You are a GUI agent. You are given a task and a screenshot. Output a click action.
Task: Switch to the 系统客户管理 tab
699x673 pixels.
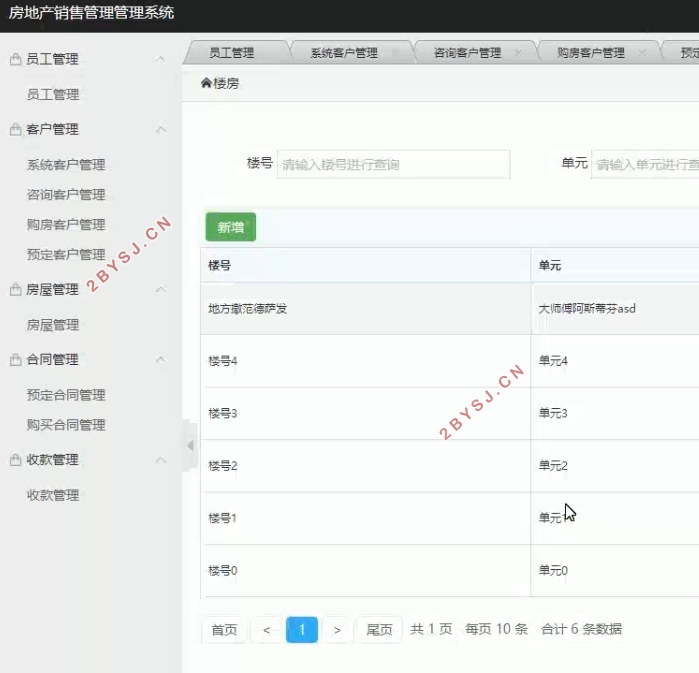344,53
